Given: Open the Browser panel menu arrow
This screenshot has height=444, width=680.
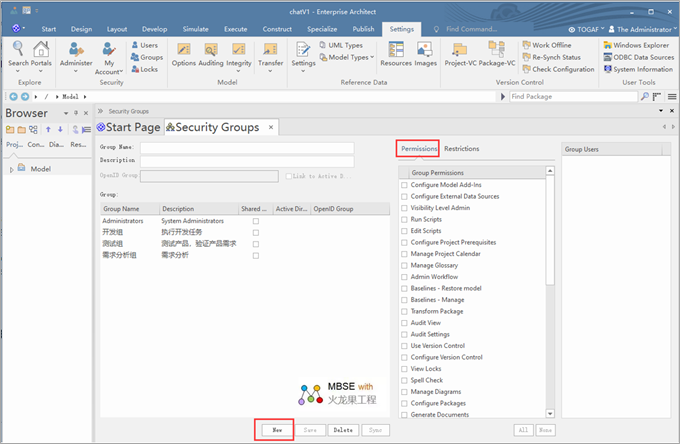Looking at the screenshot, I should pyautogui.click(x=66, y=113).
